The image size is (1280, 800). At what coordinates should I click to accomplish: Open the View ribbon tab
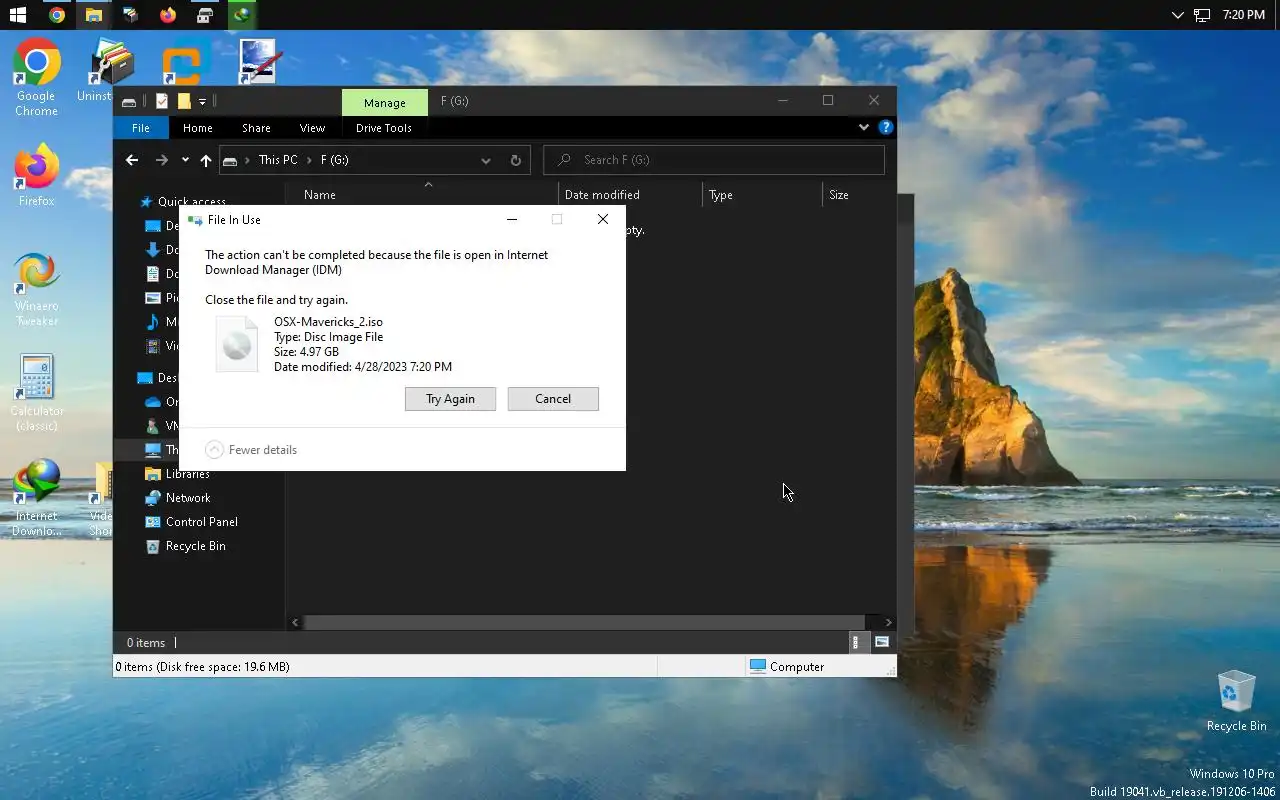point(312,128)
